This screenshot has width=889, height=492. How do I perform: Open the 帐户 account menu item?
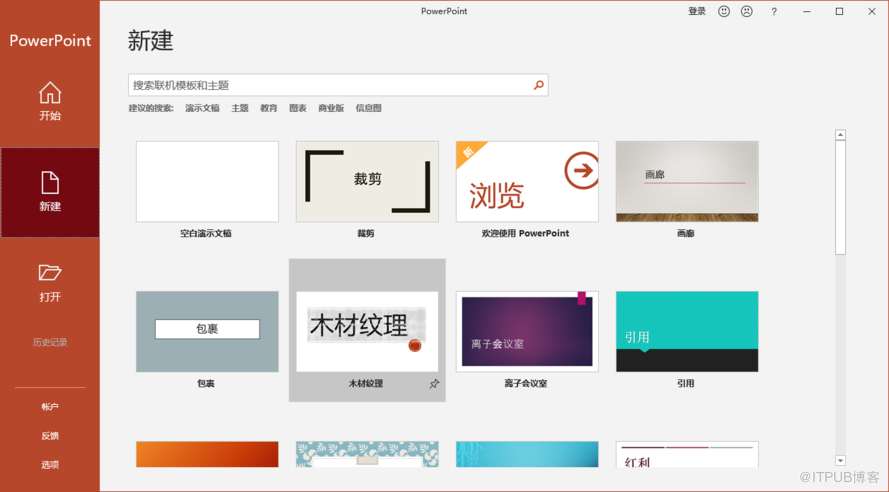coord(50,407)
